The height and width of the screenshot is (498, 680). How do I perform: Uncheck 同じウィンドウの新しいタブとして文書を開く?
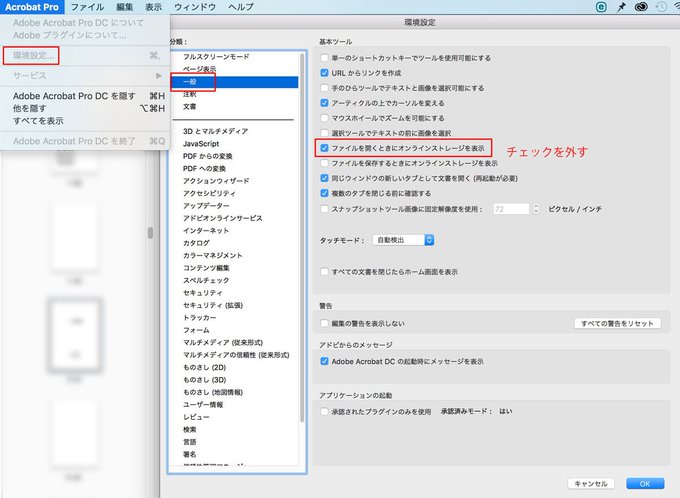pos(324,178)
